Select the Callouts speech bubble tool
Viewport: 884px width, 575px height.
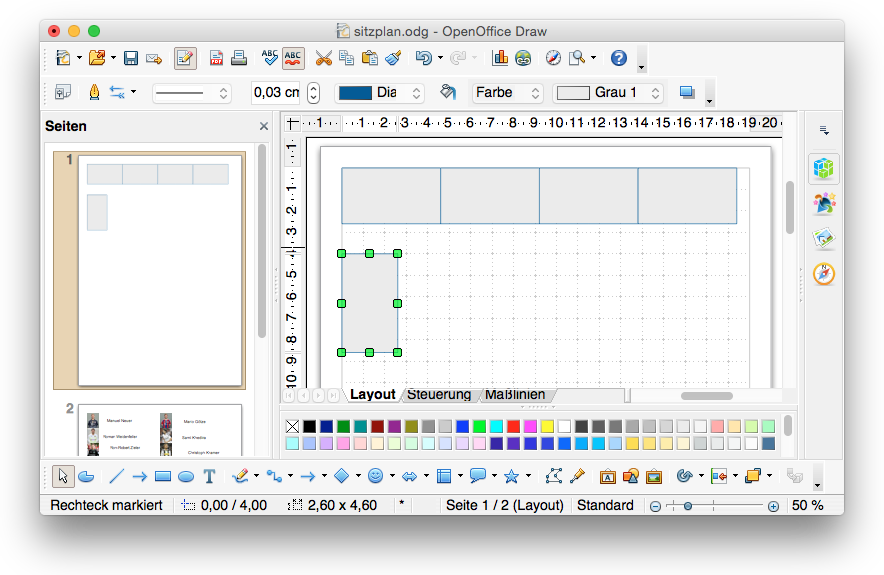click(x=478, y=476)
